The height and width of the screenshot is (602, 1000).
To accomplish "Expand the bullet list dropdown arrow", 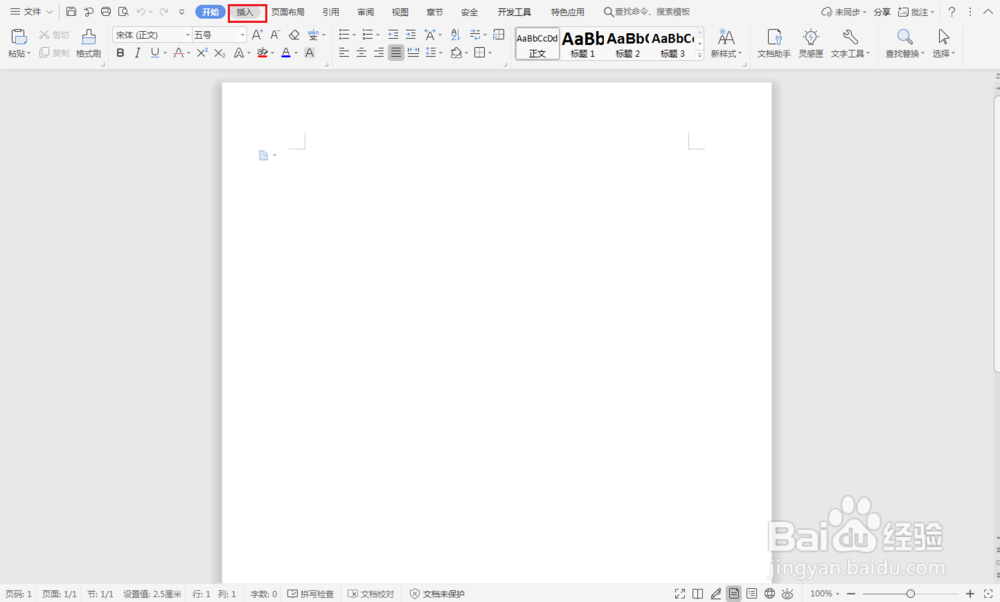I will point(355,34).
